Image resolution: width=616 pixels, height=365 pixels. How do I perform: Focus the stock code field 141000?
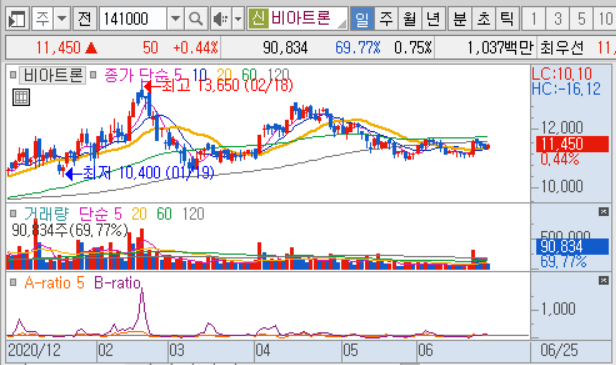click(133, 18)
